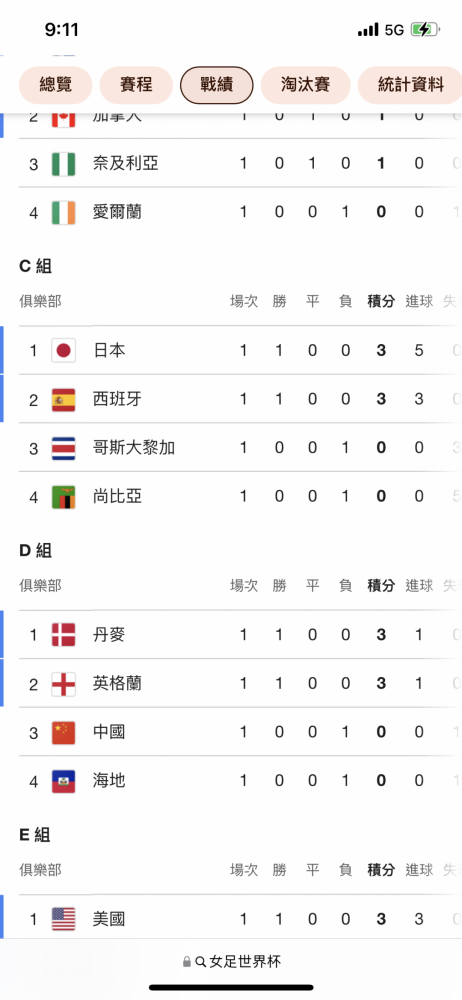Switch to the 總覽 tab
The width and height of the screenshot is (462, 1000).
[x=56, y=85]
